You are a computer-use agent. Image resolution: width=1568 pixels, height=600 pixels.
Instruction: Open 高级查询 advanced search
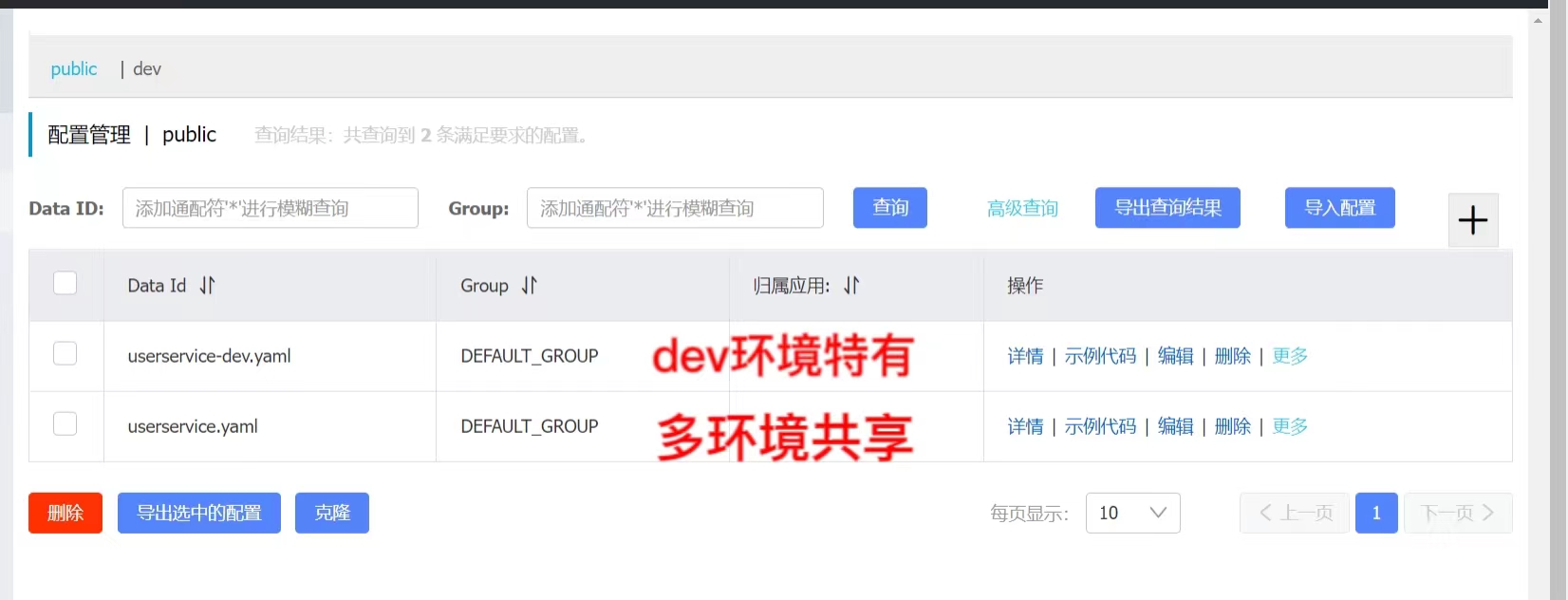pyautogui.click(x=1022, y=208)
